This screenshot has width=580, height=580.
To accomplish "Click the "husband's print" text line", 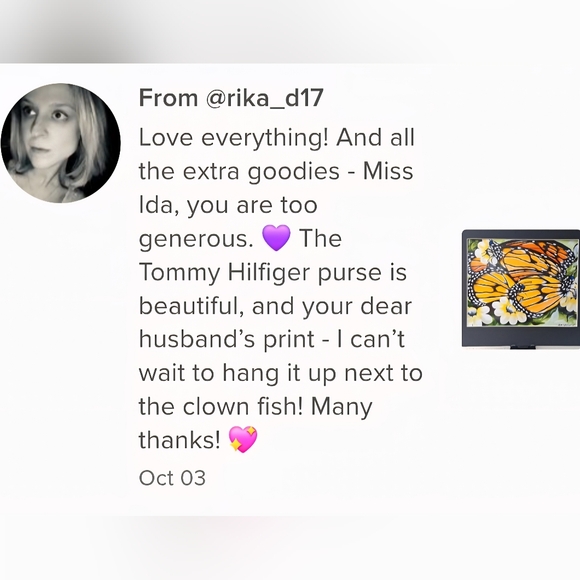I will (x=227, y=340).
